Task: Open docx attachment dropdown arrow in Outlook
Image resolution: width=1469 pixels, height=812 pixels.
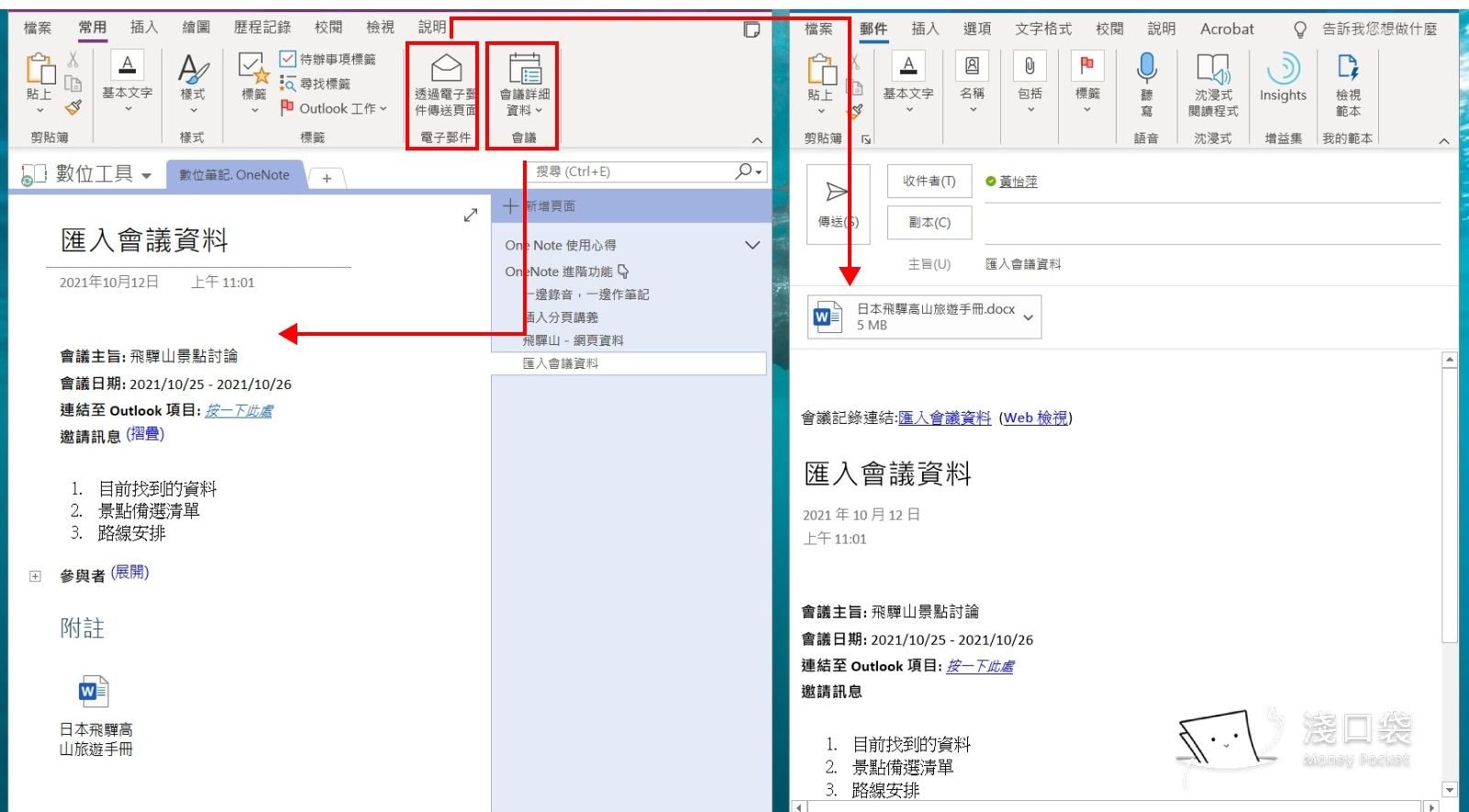Action: tap(1029, 317)
